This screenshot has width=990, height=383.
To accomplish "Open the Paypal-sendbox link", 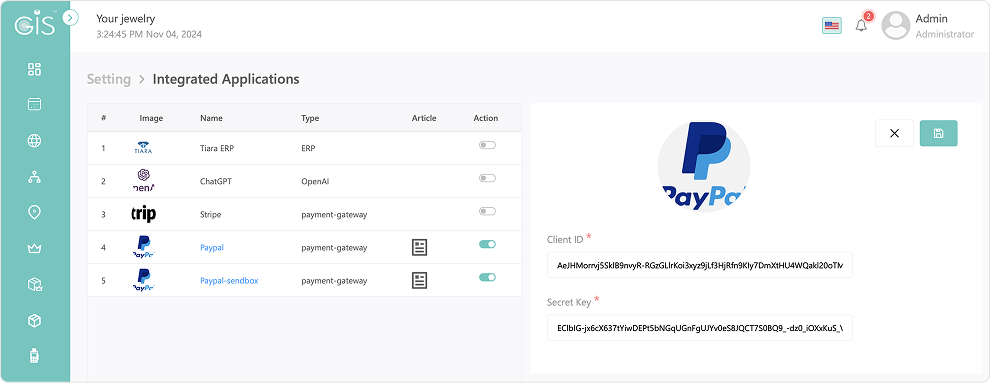I will pyautogui.click(x=229, y=281).
